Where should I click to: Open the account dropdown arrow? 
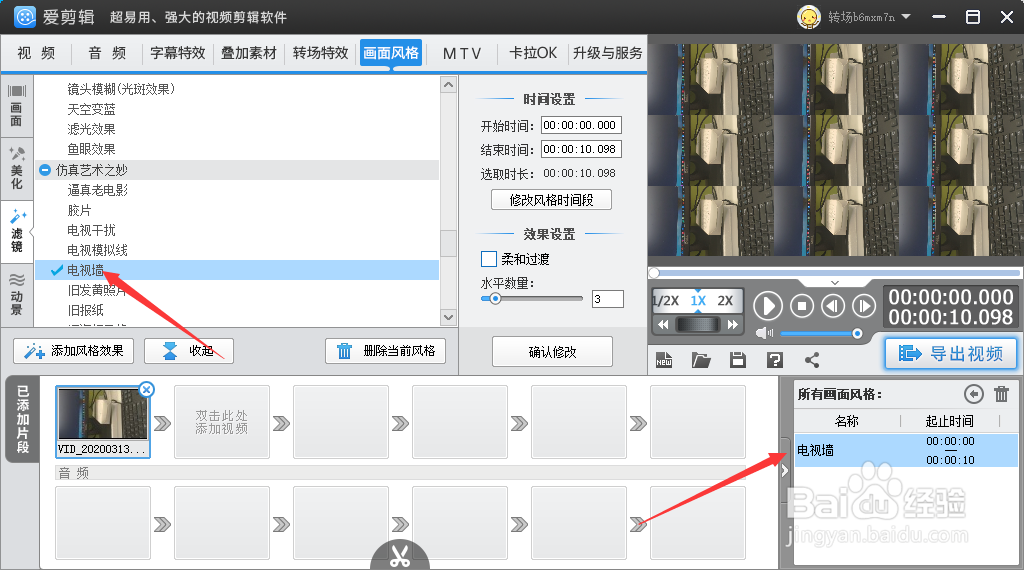click(906, 17)
